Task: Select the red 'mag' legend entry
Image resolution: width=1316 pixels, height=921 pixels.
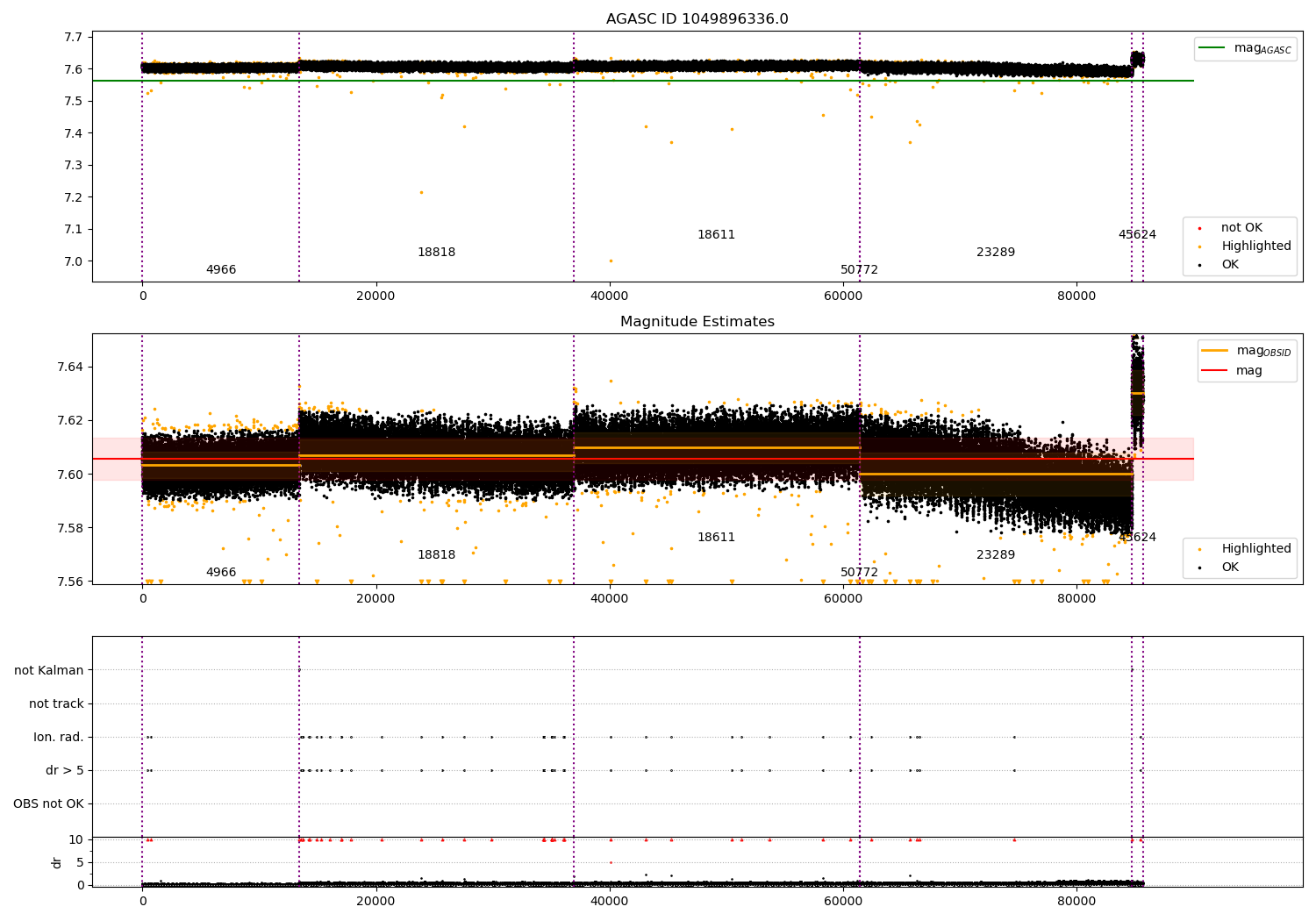Action: (1233, 371)
